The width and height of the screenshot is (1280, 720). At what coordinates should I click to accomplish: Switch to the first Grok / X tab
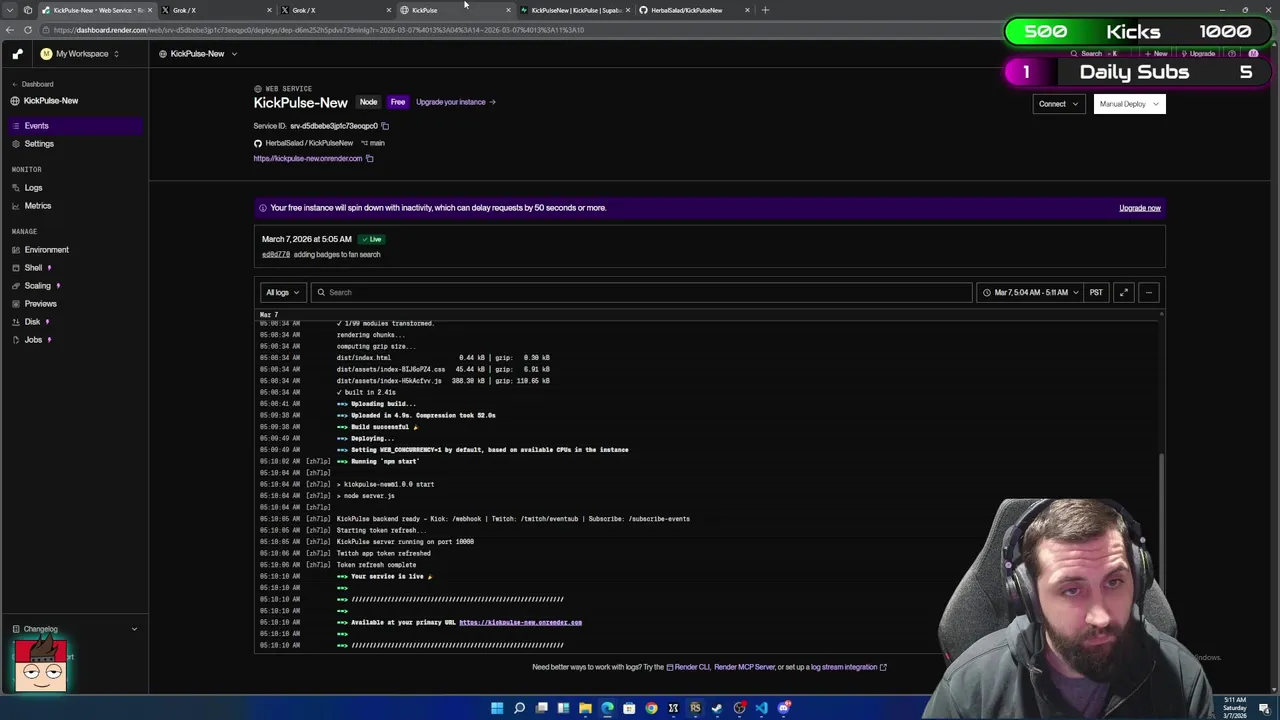pos(215,10)
